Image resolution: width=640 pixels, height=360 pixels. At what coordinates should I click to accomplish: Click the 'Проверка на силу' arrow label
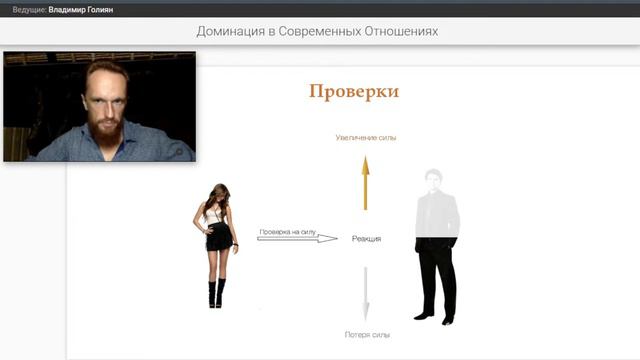tap(287, 232)
